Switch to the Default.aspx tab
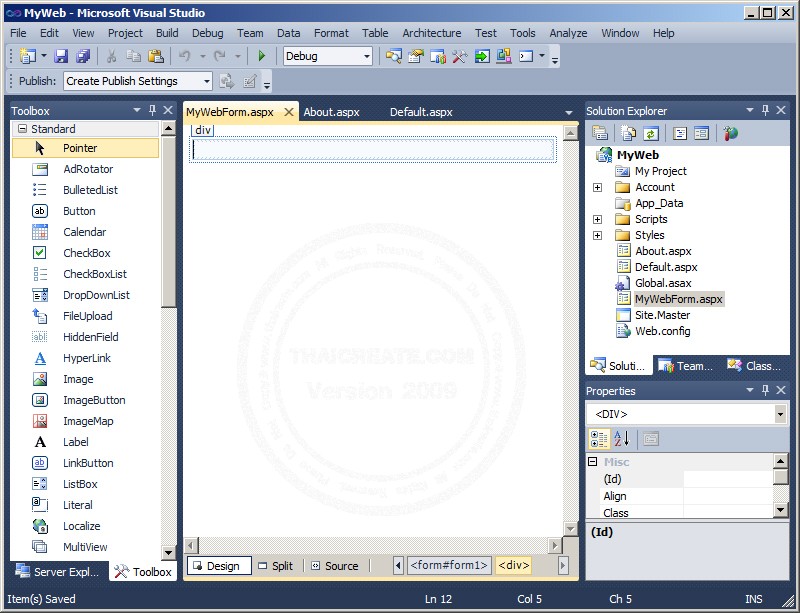The width and height of the screenshot is (800, 613). pos(421,112)
